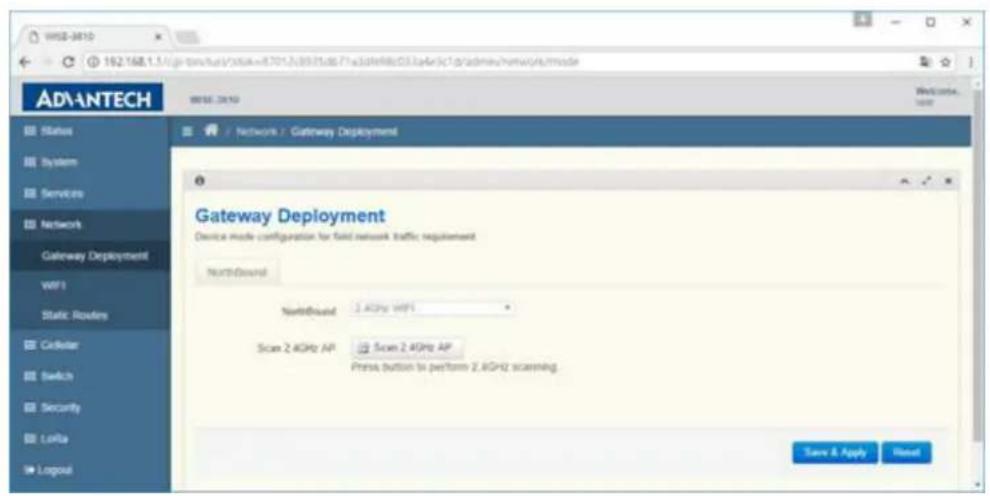Close the Gateway Deployment panel

point(948,181)
